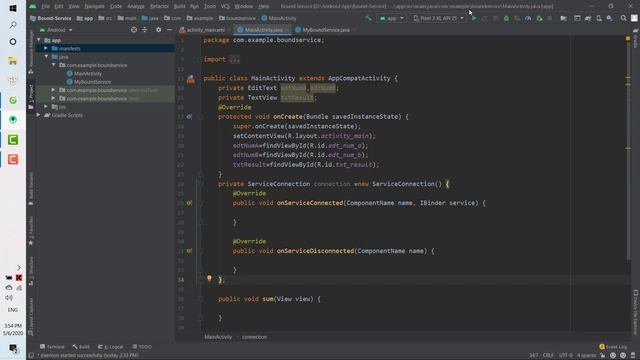Click the SDK Manager icon in the toolbar
This screenshot has width=640, height=360.
click(x=609, y=18)
